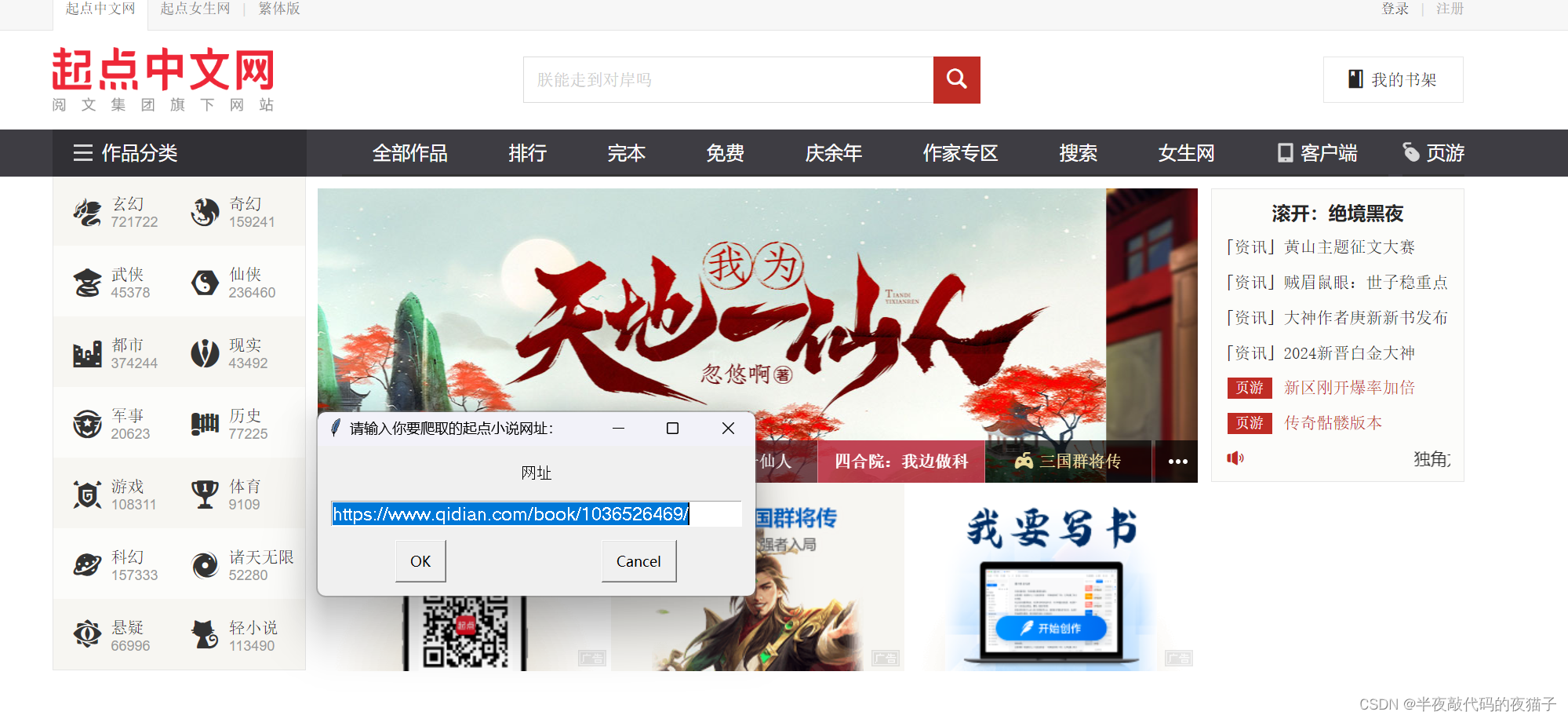This screenshot has height=719, width=1568.
Task: Open the 作家专区 nav item
Action: pos(960,153)
